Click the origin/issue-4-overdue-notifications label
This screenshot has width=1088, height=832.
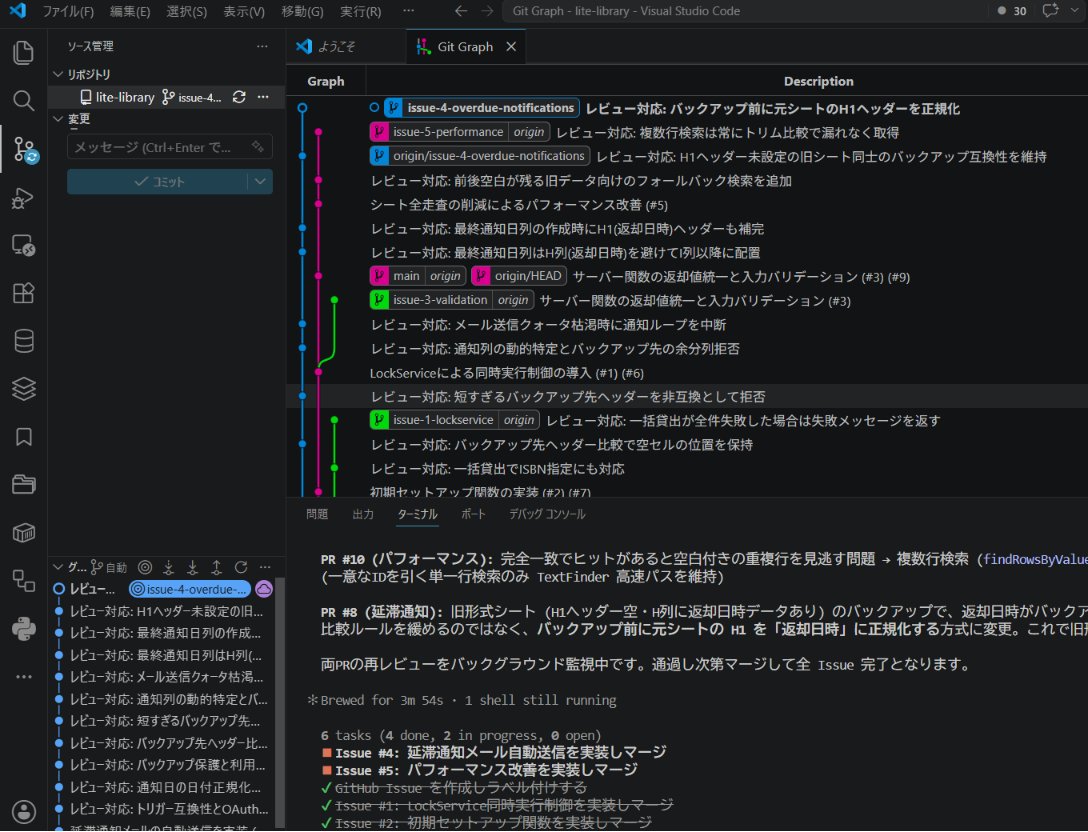479,156
